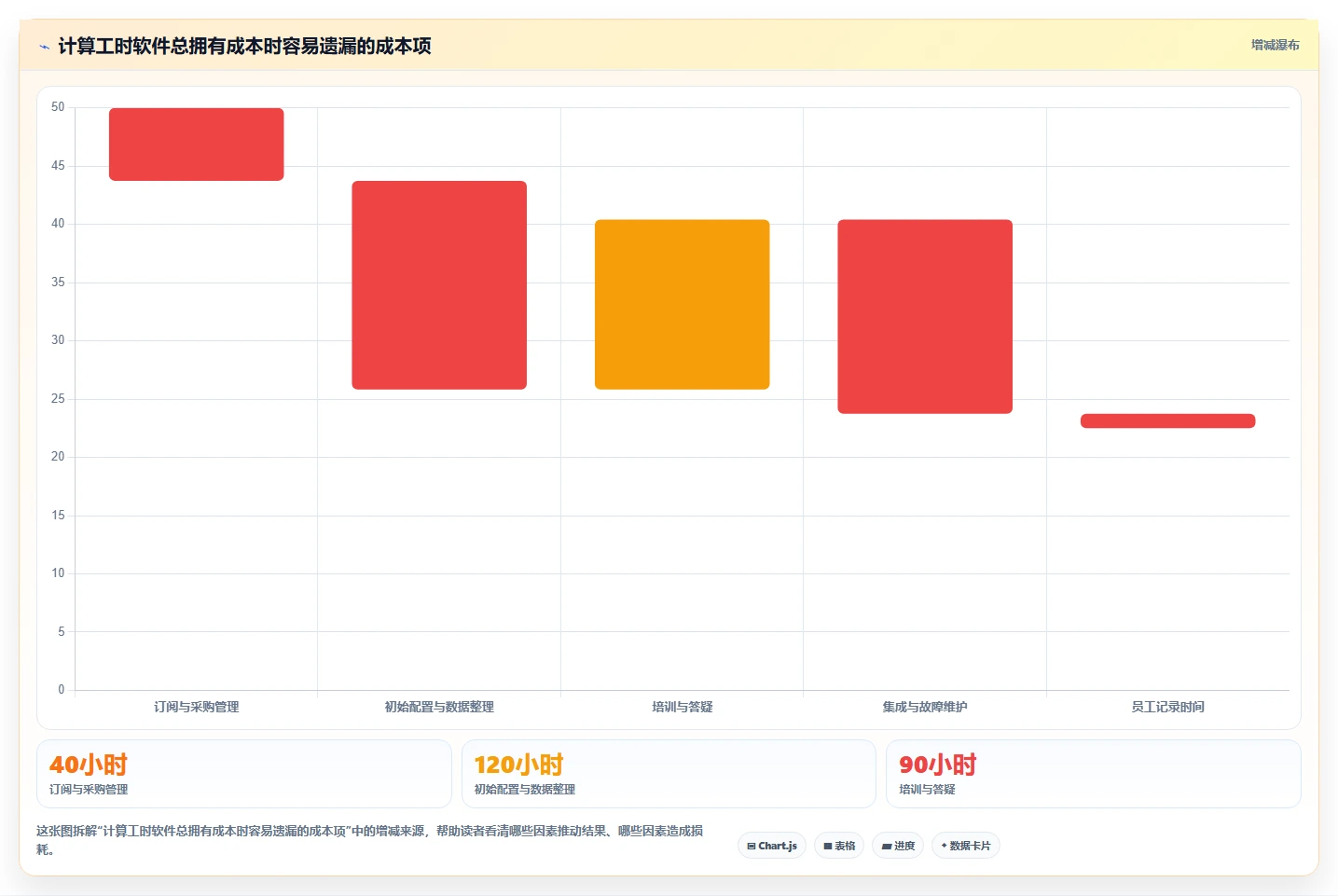Image resolution: width=1338 pixels, height=896 pixels.
Task: Select the 进度 tag pill
Action: tap(898, 846)
